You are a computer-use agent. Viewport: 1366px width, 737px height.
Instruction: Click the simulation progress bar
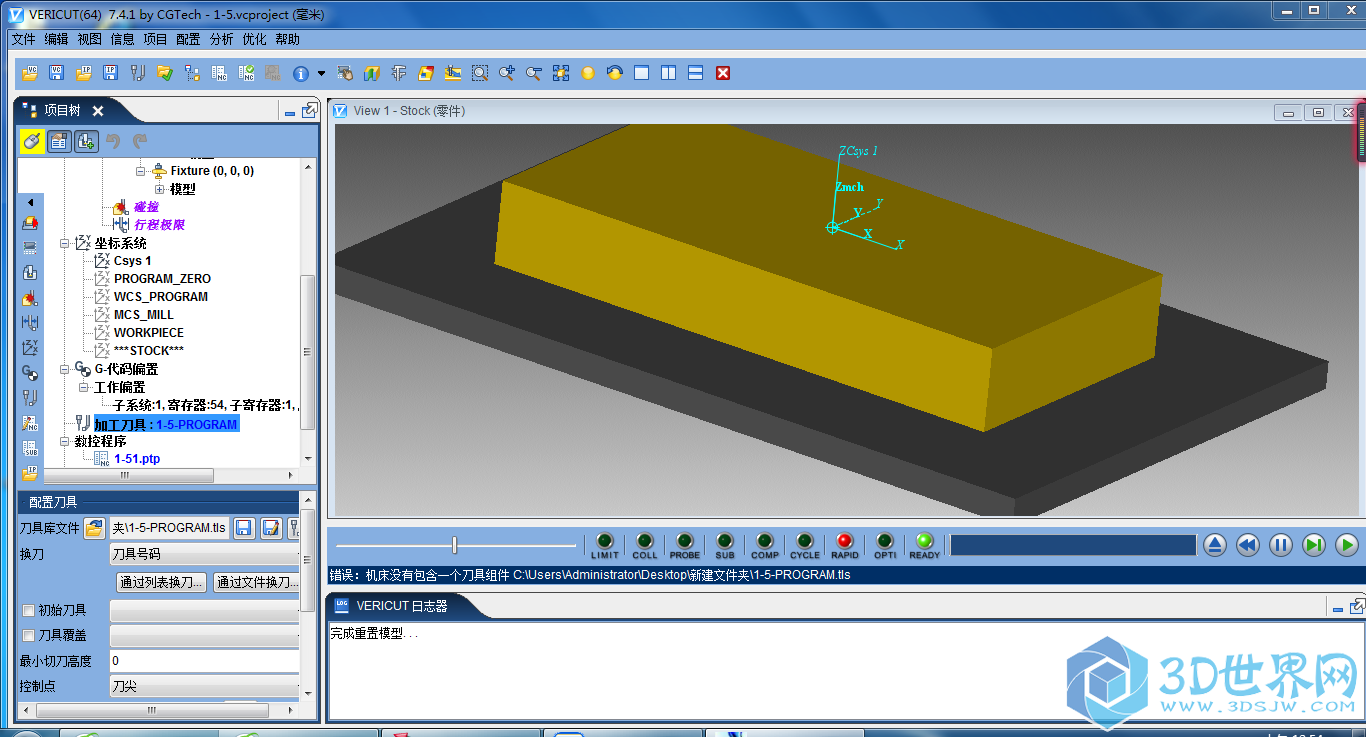1073,545
